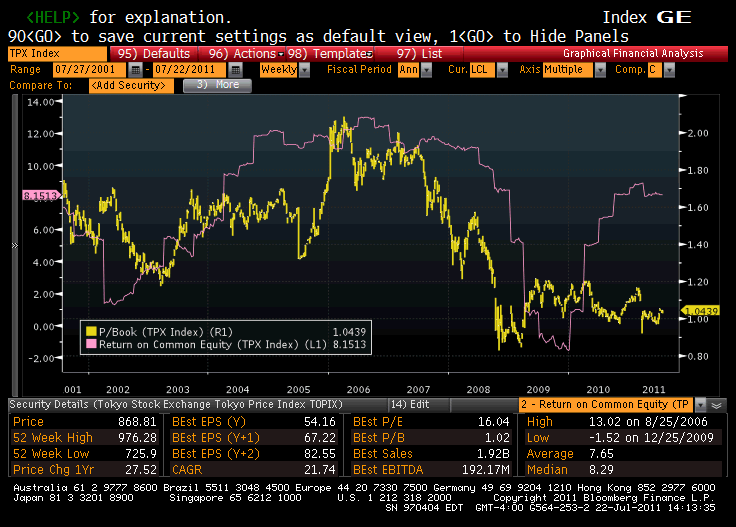Image resolution: width=736 pixels, height=527 pixels.
Task: Click the Compare To: label
Action: (x=41, y=85)
